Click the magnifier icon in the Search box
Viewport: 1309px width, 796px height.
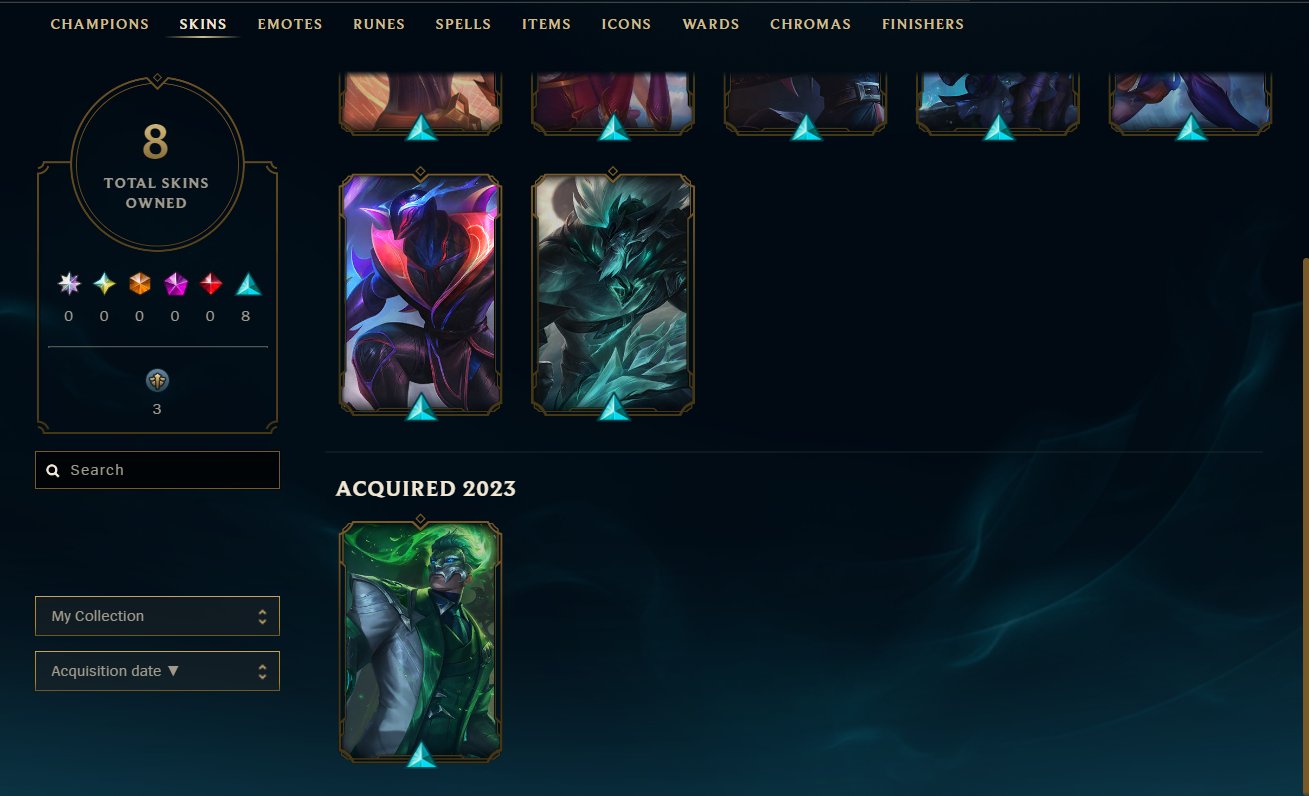[x=54, y=470]
